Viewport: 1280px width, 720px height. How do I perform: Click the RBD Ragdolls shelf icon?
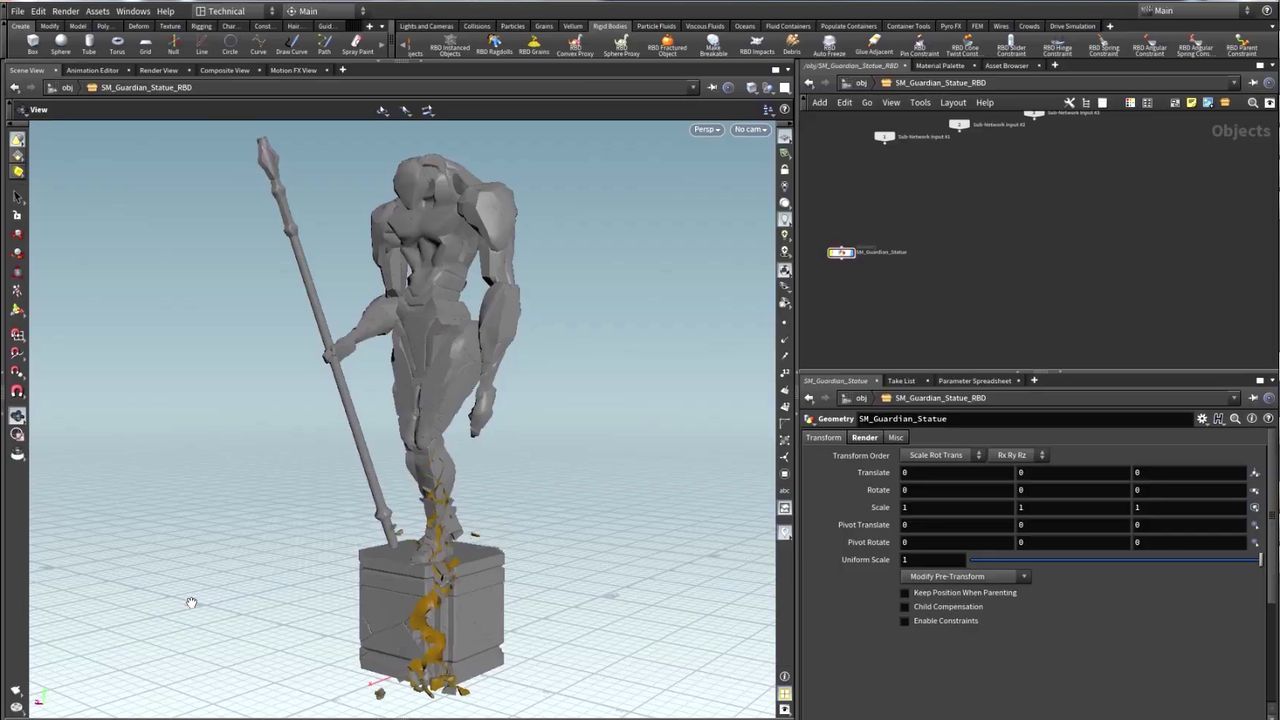494,44
